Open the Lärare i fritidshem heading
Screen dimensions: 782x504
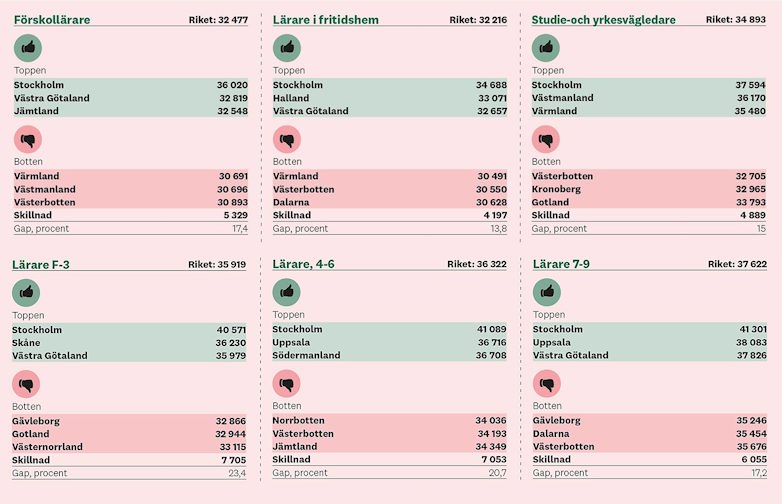tap(326, 20)
